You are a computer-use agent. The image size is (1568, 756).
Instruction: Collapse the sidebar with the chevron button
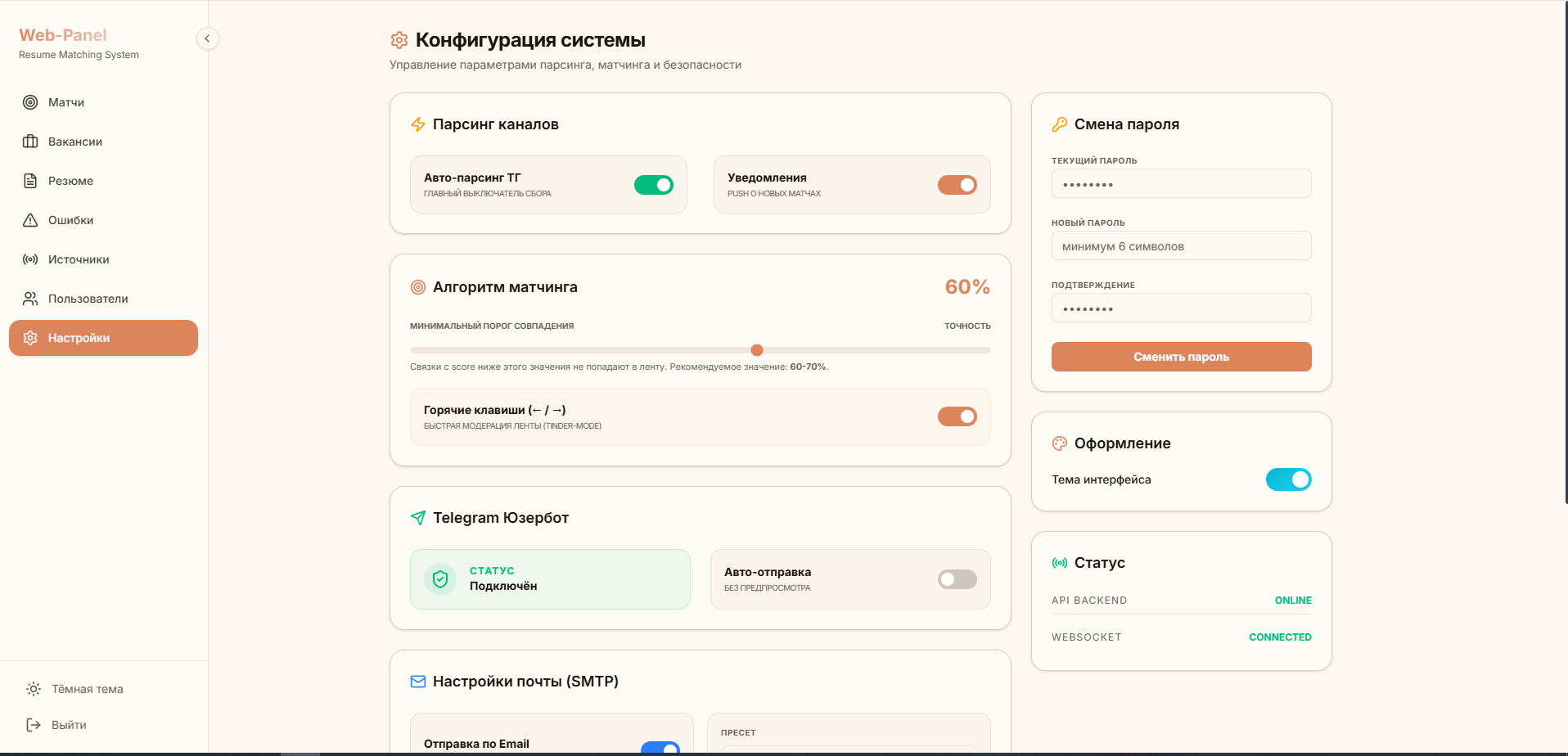[x=208, y=38]
